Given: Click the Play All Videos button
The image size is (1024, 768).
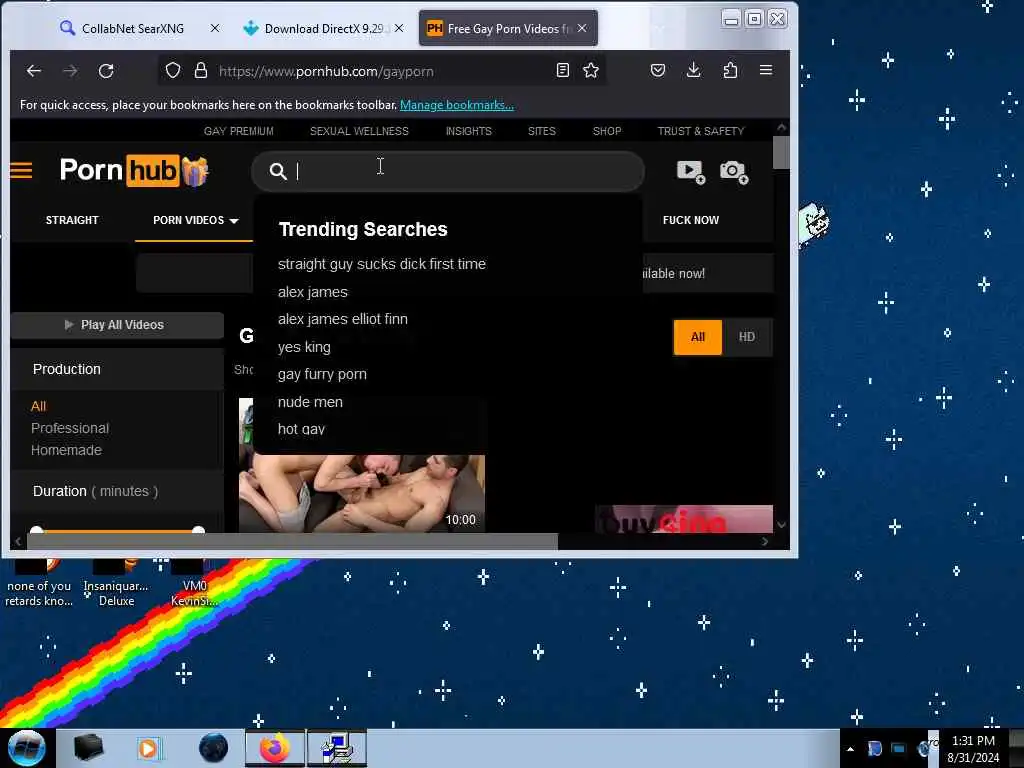Looking at the screenshot, I should 117,325.
